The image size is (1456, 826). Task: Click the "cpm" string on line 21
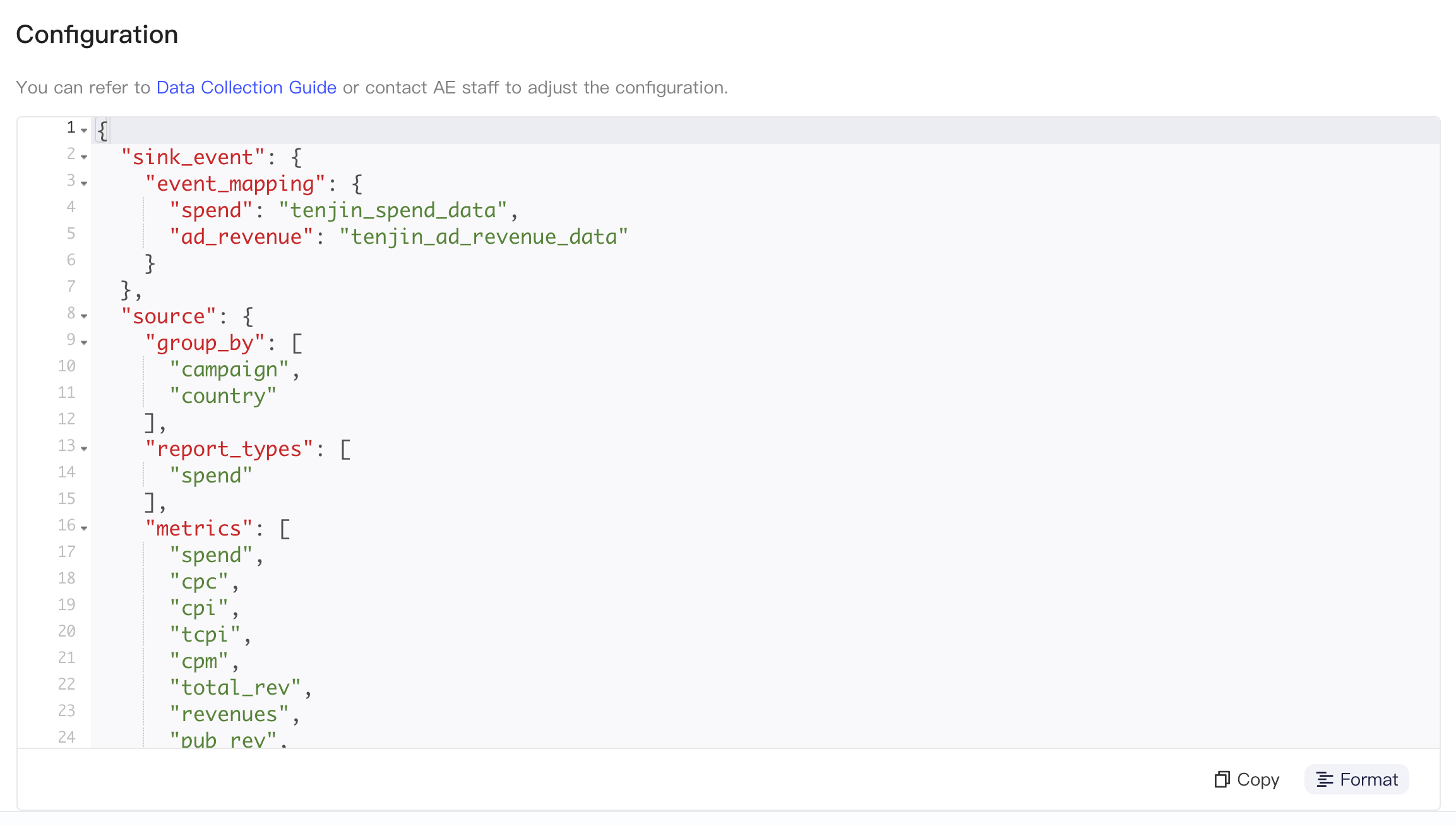[x=200, y=661]
